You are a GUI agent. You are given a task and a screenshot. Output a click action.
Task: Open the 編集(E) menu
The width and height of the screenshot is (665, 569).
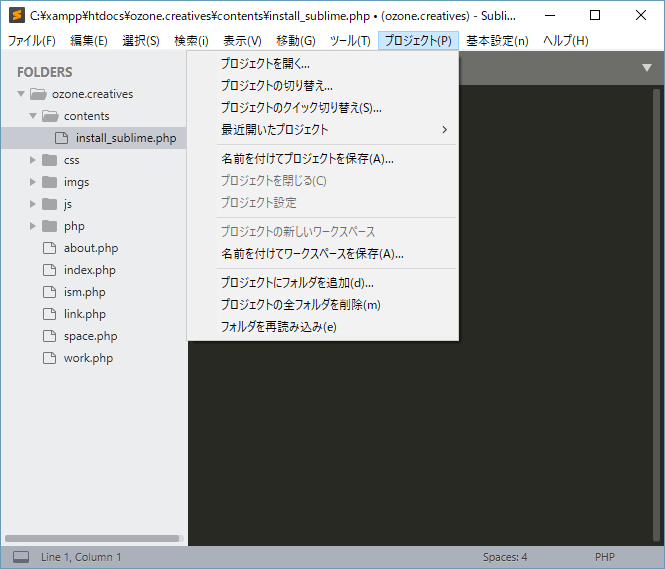click(x=89, y=41)
